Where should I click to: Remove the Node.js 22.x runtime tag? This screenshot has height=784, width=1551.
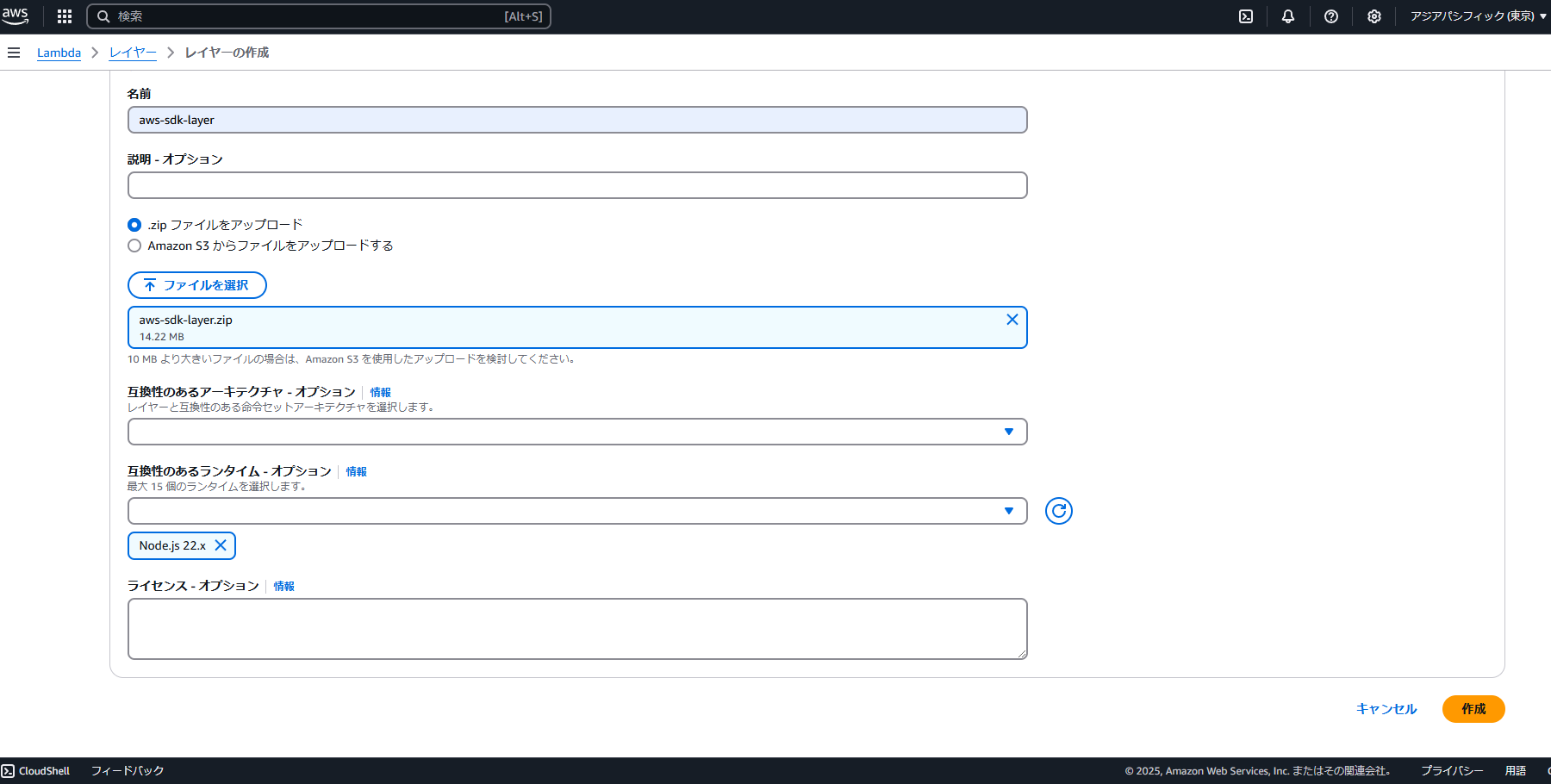click(221, 545)
